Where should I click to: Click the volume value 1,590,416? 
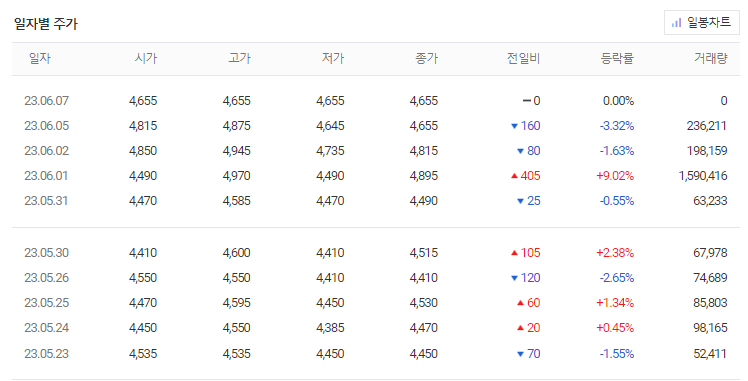click(703, 176)
